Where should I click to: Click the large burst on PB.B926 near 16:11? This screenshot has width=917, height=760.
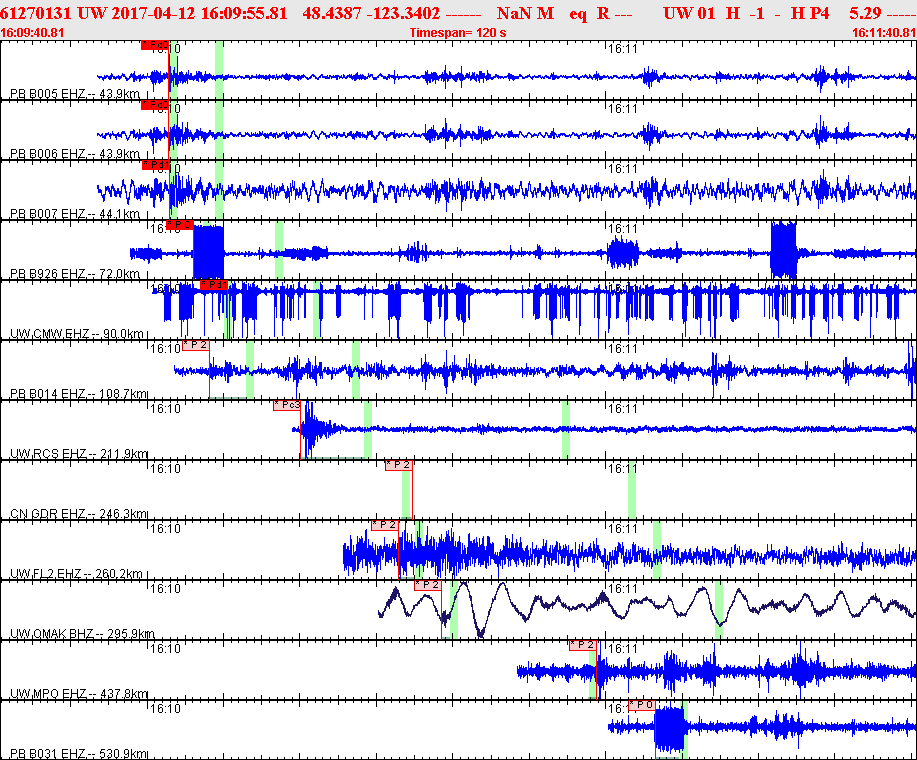pos(623,253)
